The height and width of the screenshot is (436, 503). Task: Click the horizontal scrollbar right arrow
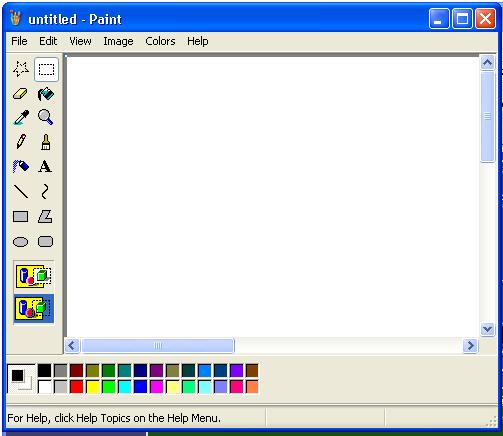click(x=470, y=345)
